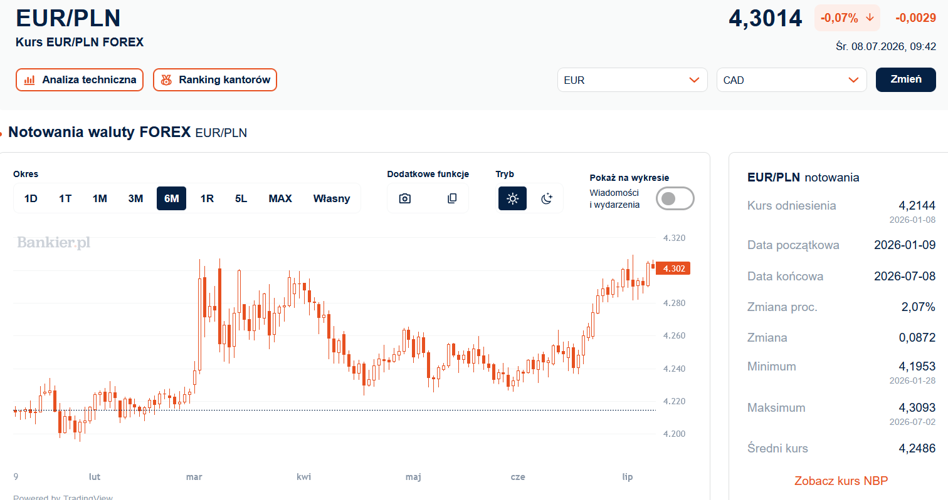Click the Minimum value 4,1953

[917, 366]
